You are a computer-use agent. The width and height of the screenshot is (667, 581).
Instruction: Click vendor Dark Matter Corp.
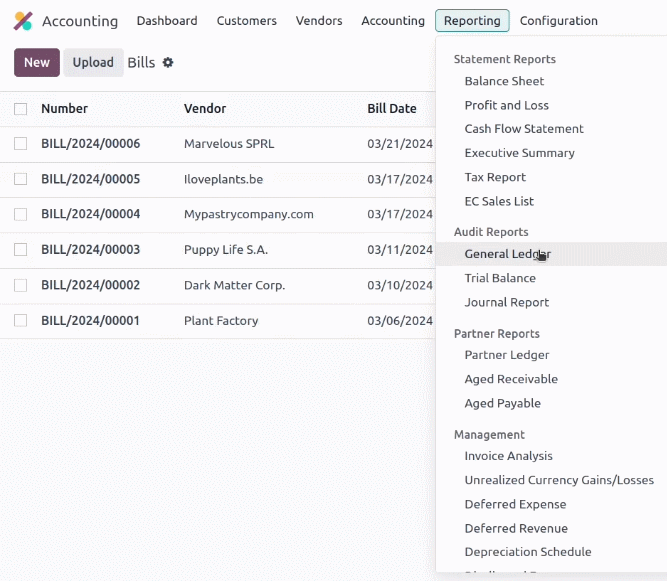tap(234, 285)
